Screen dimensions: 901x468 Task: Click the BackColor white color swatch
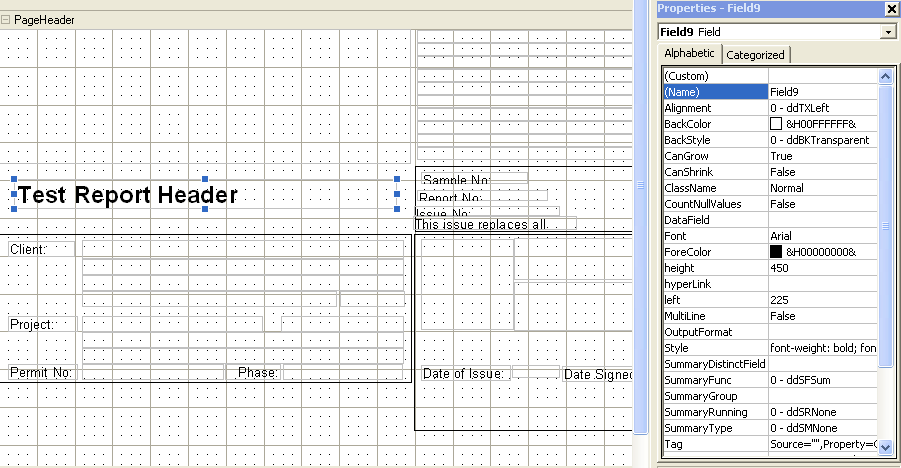[x=775, y=124]
